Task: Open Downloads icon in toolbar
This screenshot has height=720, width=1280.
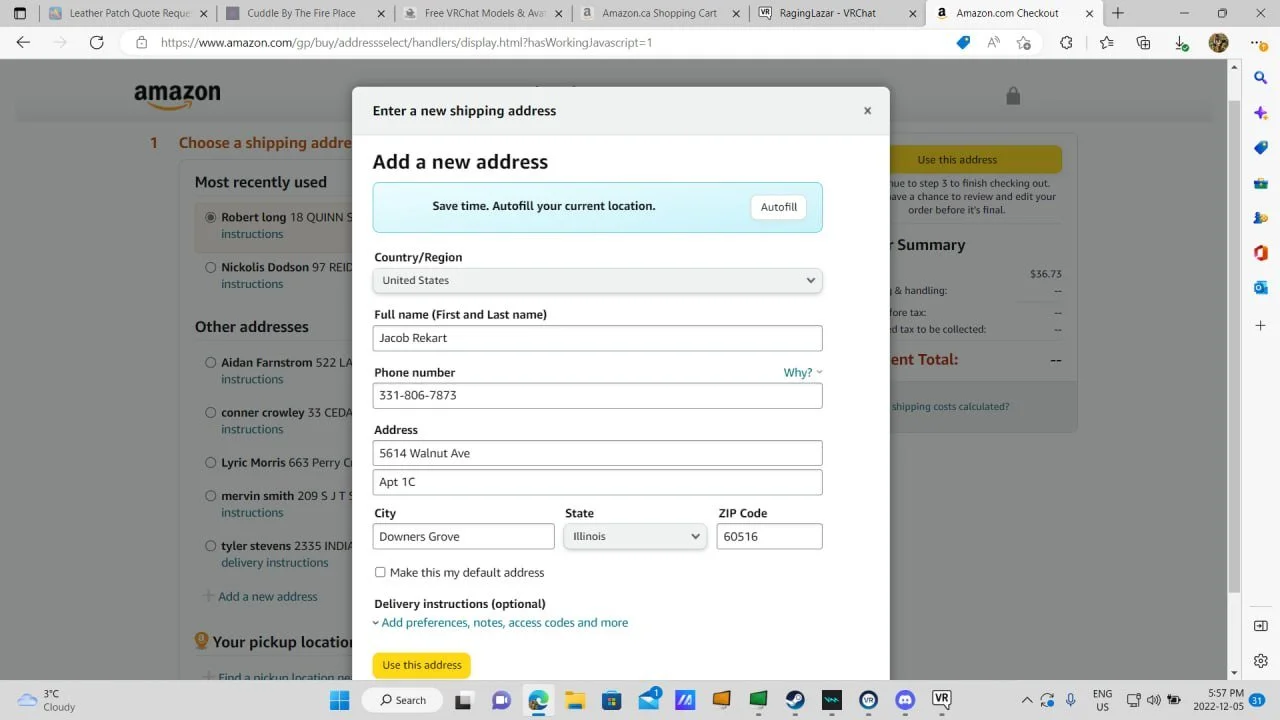Action: pos(1181,43)
